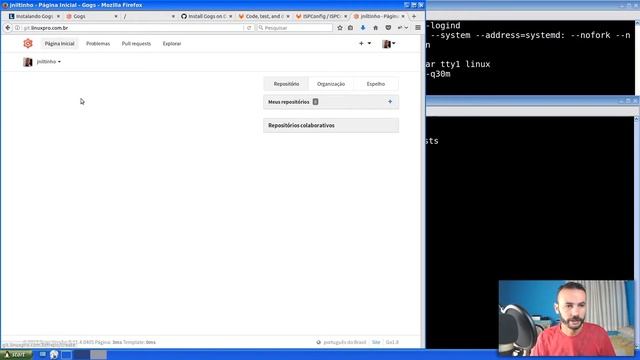Viewport: 640px width, 360px height.
Task: Open the Pocket icon in toolbar
Action: (x=388, y=28)
